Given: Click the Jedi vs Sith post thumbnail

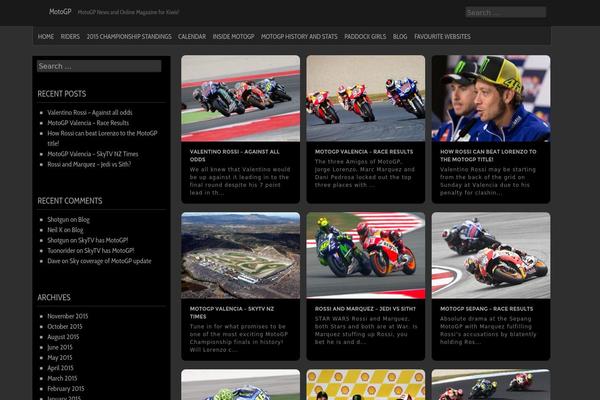Looking at the screenshot, I should click(366, 255).
